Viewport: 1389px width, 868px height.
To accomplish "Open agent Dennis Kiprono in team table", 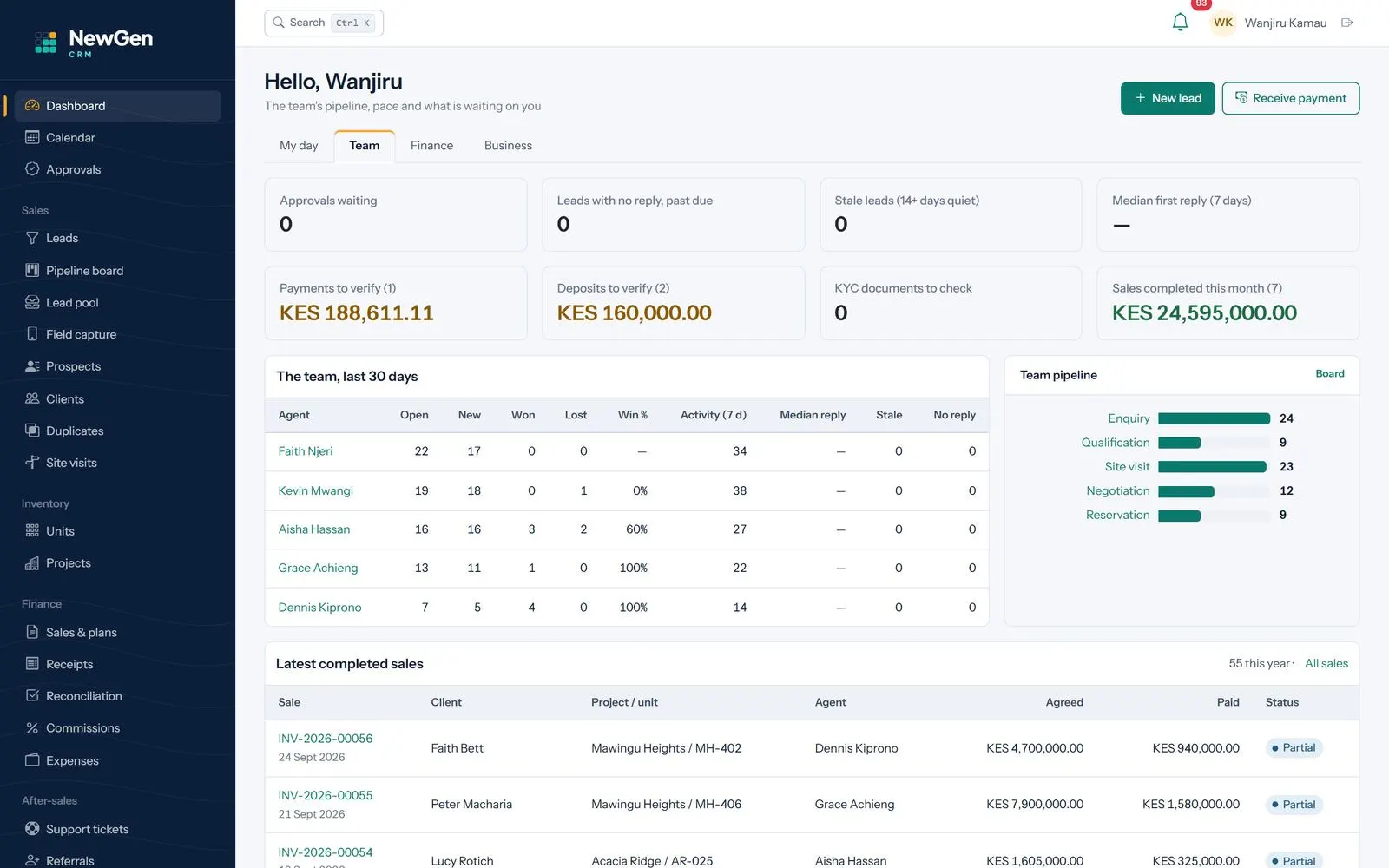I will point(319,608).
